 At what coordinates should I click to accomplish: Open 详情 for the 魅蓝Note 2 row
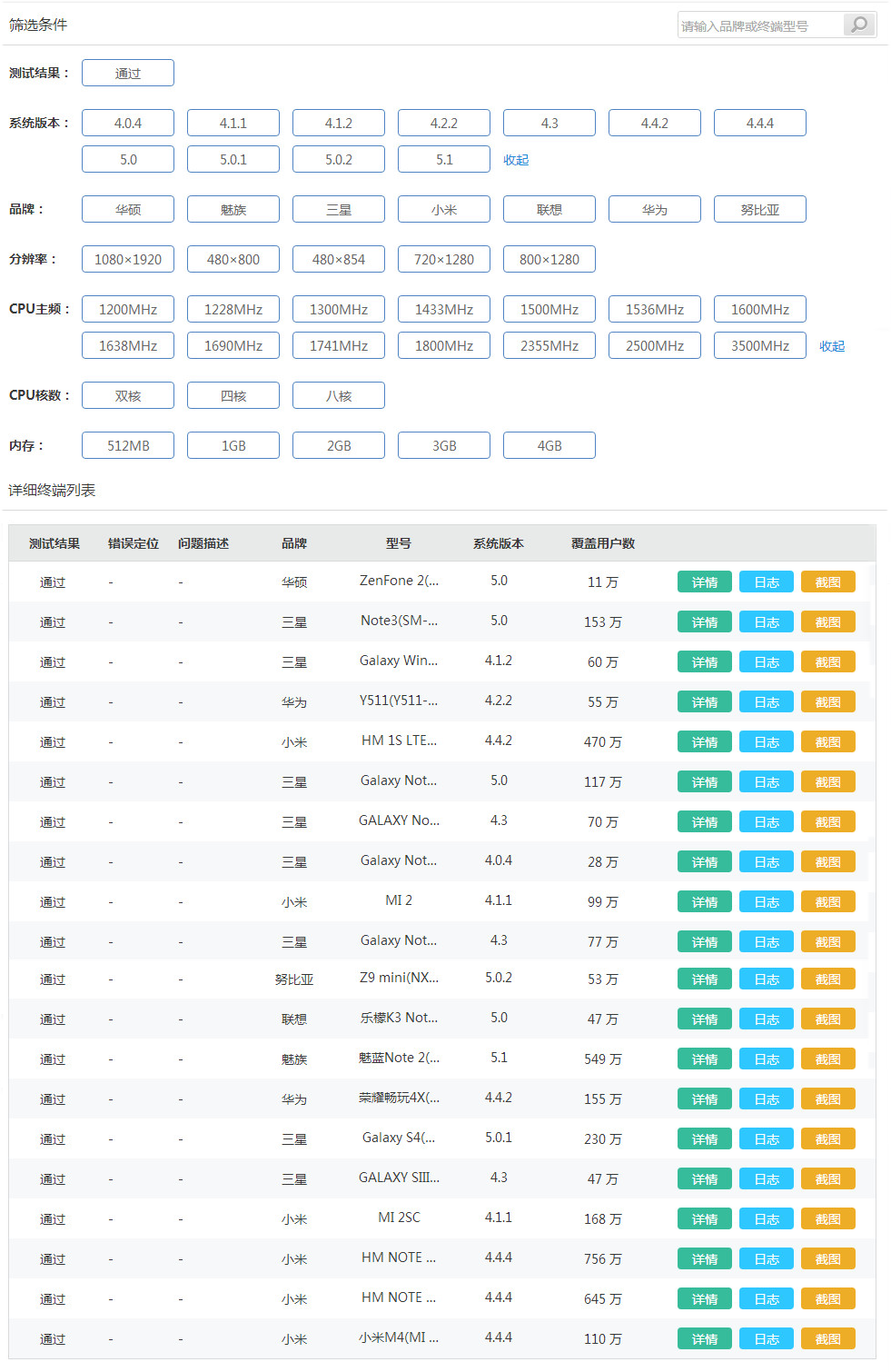coord(705,1059)
